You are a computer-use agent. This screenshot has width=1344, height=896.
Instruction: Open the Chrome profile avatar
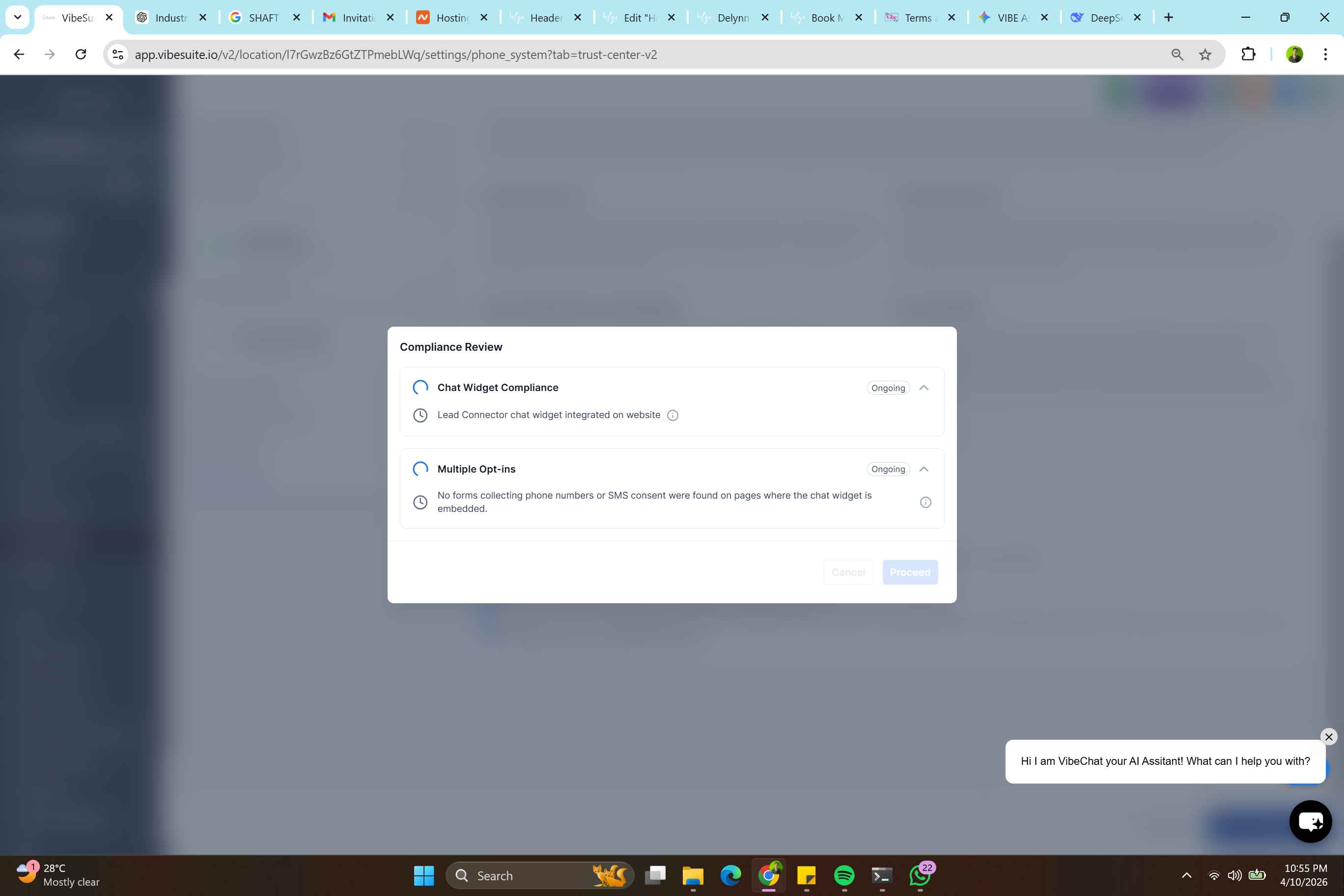(1294, 55)
